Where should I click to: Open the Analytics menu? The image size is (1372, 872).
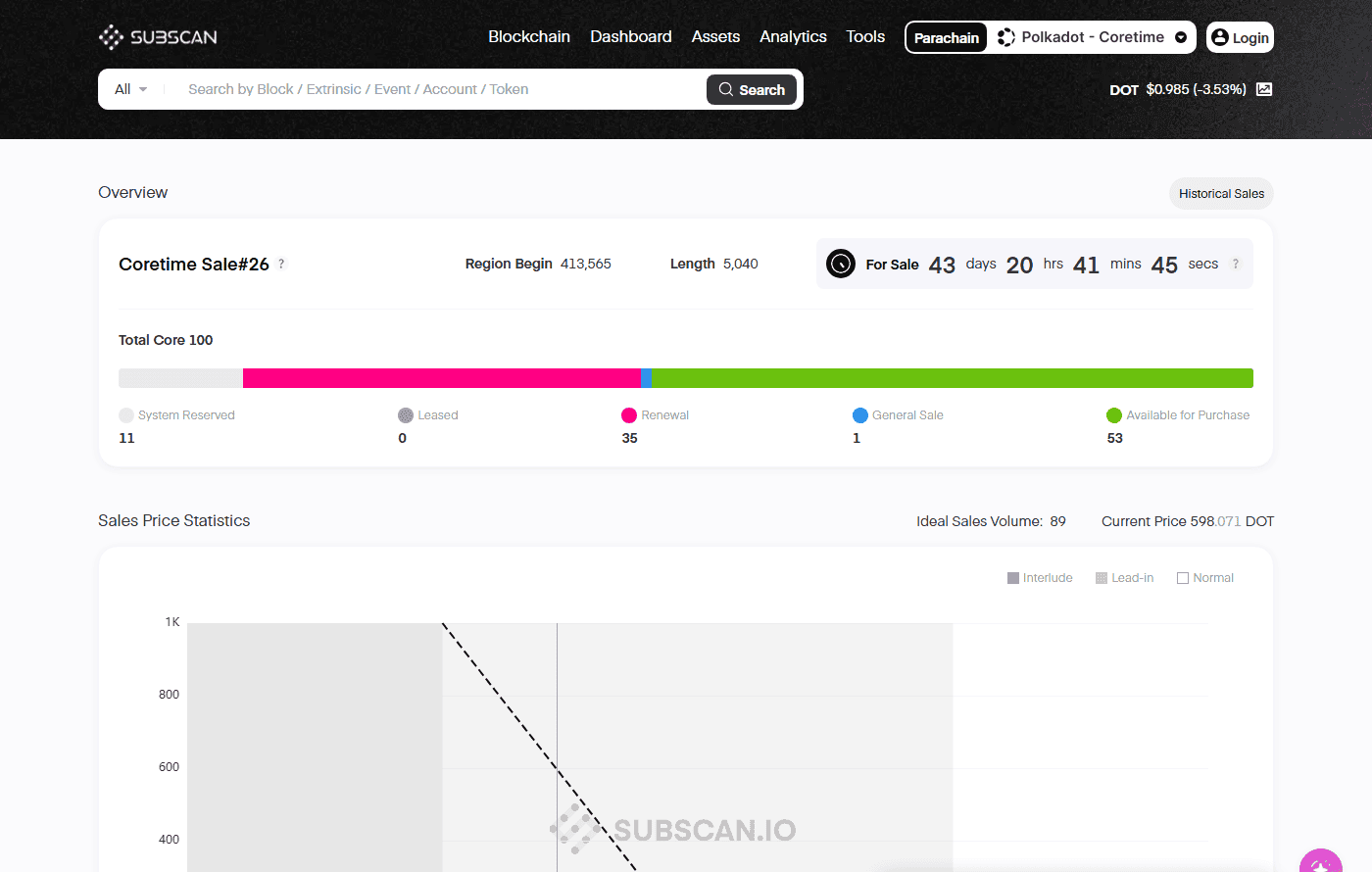[x=793, y=36]
